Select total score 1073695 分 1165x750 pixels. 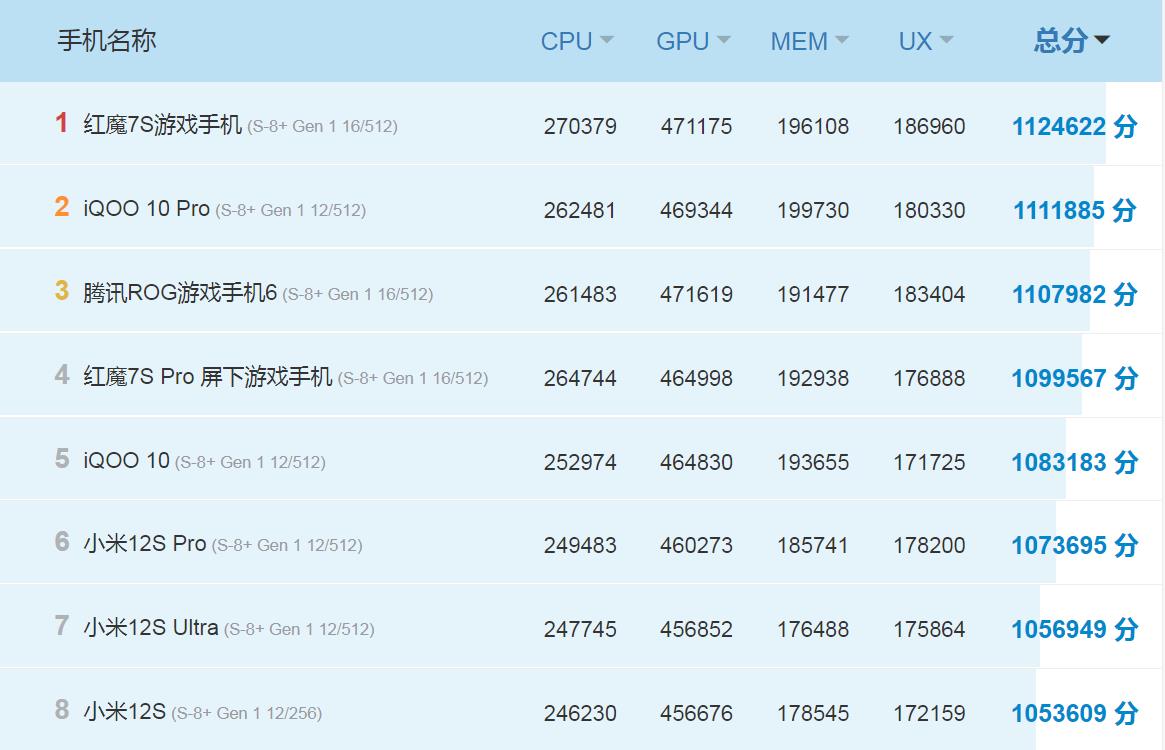click(x=1074, y=546)
